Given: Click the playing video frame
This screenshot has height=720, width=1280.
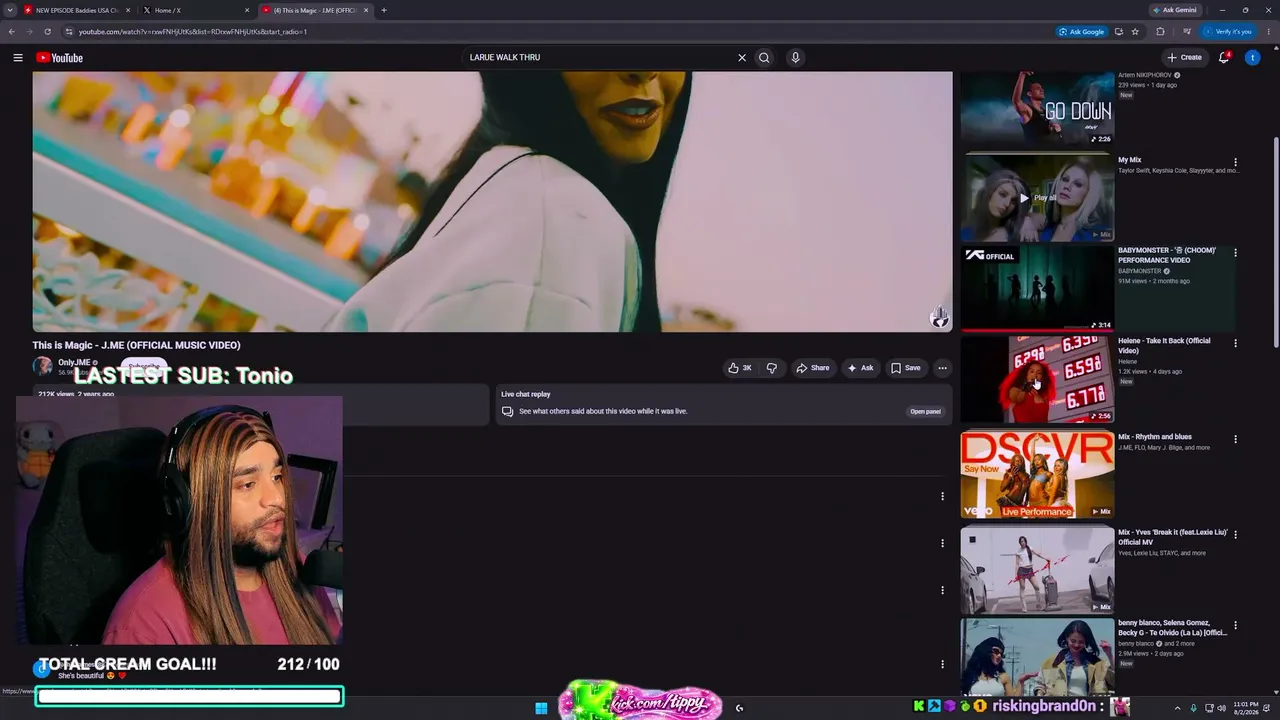Looking at the screenshot, I should (x=492, y=201).
